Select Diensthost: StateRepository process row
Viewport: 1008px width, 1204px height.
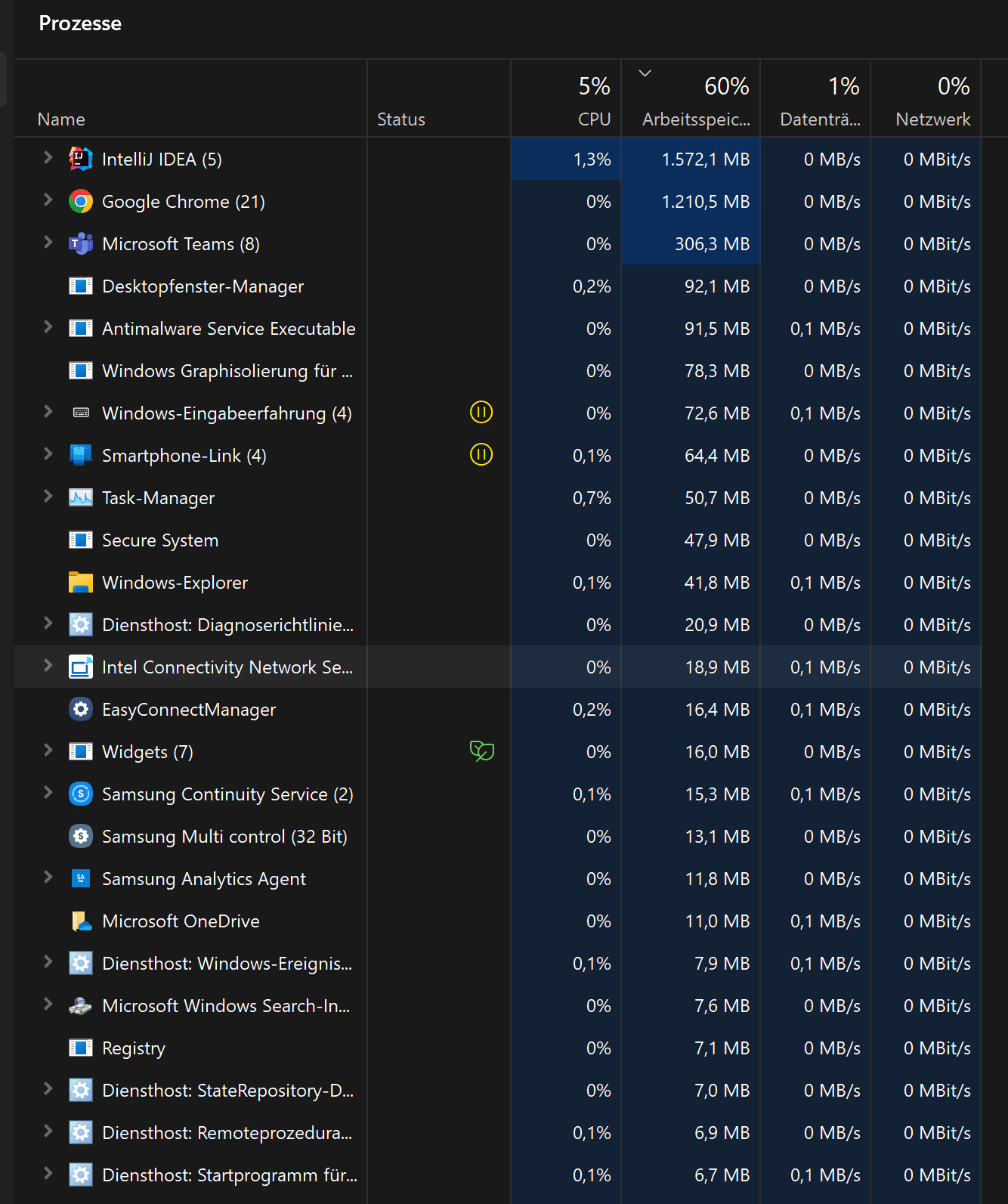coord(497,1090)
